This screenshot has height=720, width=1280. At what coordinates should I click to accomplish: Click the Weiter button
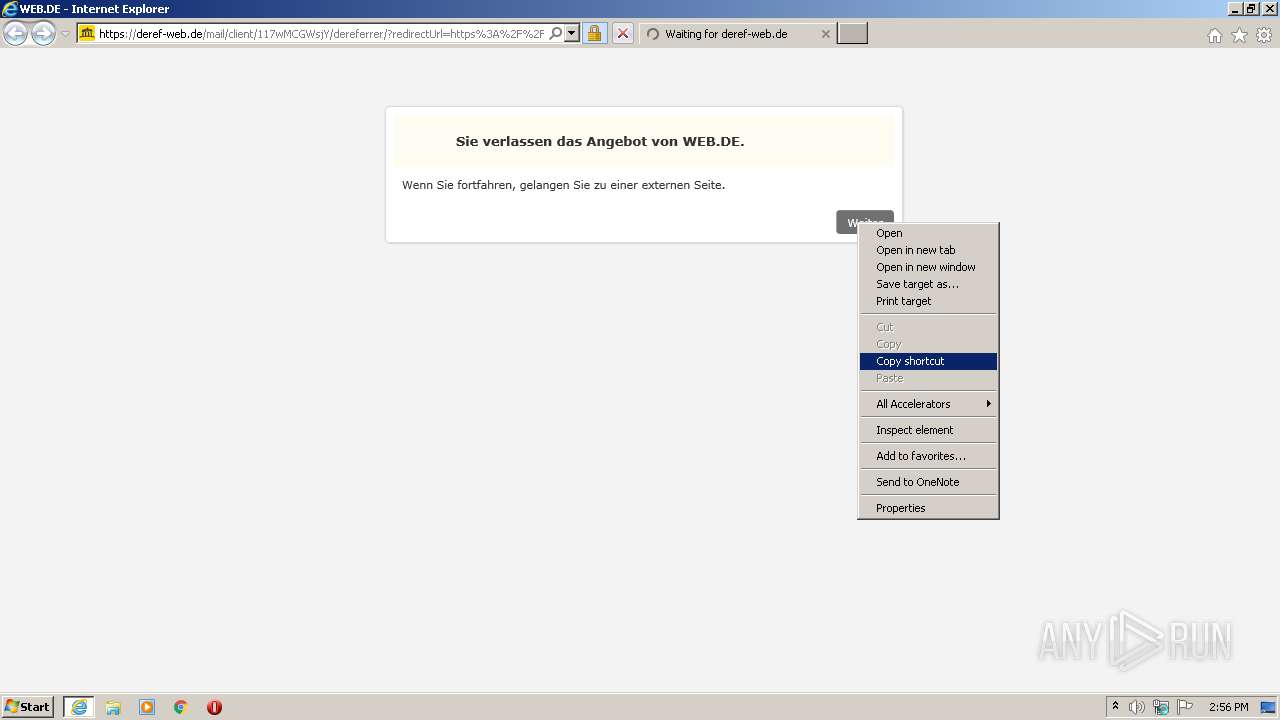click(x=864, y=222)
